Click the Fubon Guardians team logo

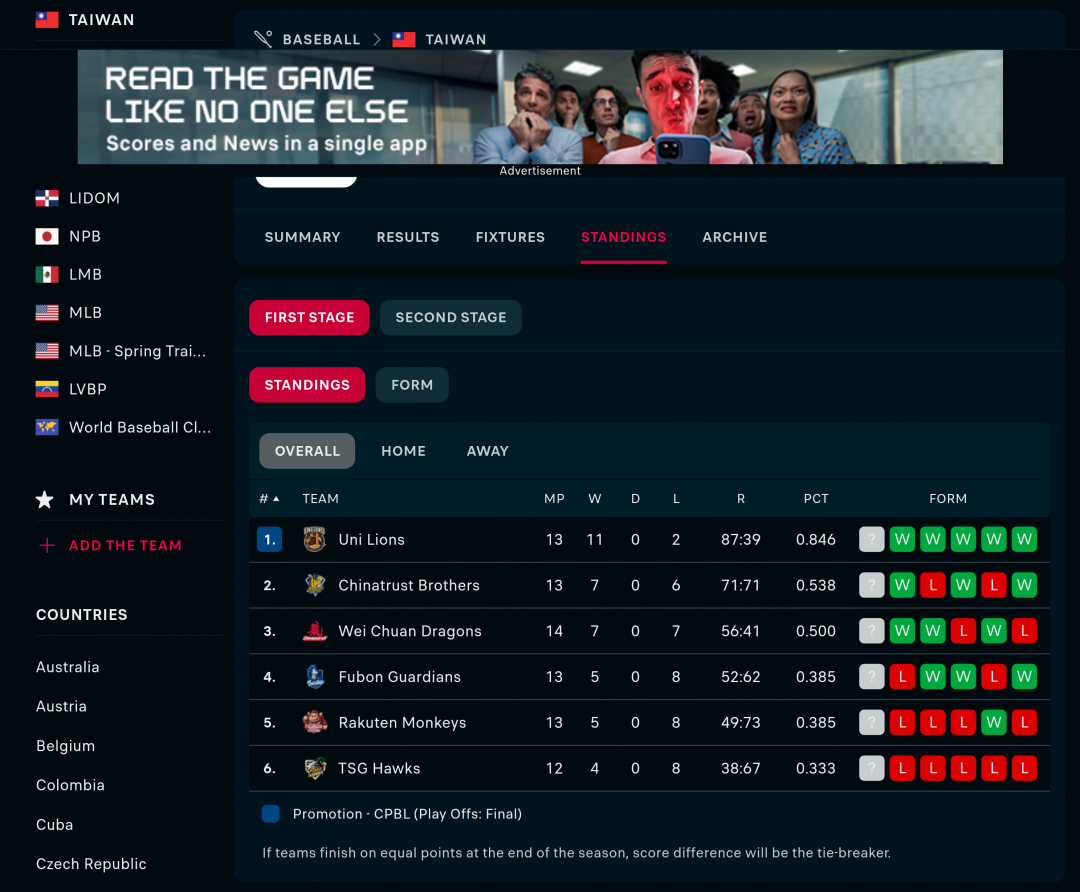pos(315,677)
